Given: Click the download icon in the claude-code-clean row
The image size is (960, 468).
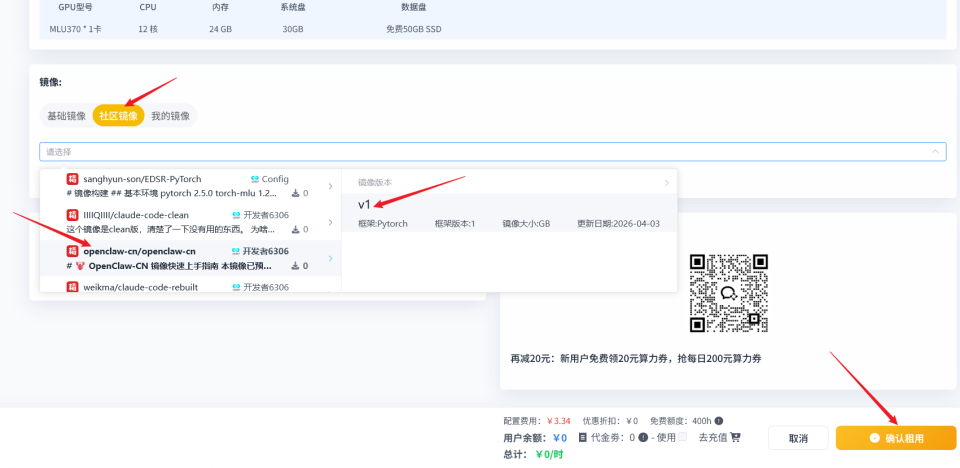Looking at the screenshot, I should point(296,230).
